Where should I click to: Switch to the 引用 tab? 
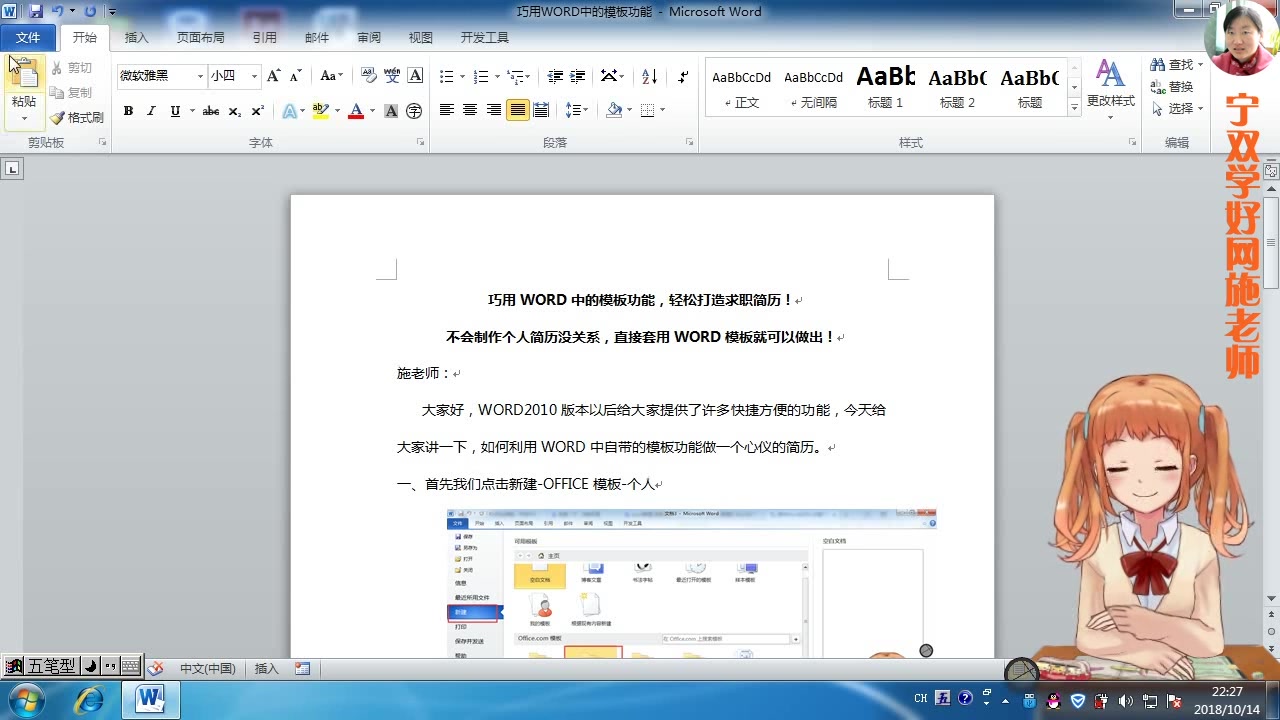point(265,38)
